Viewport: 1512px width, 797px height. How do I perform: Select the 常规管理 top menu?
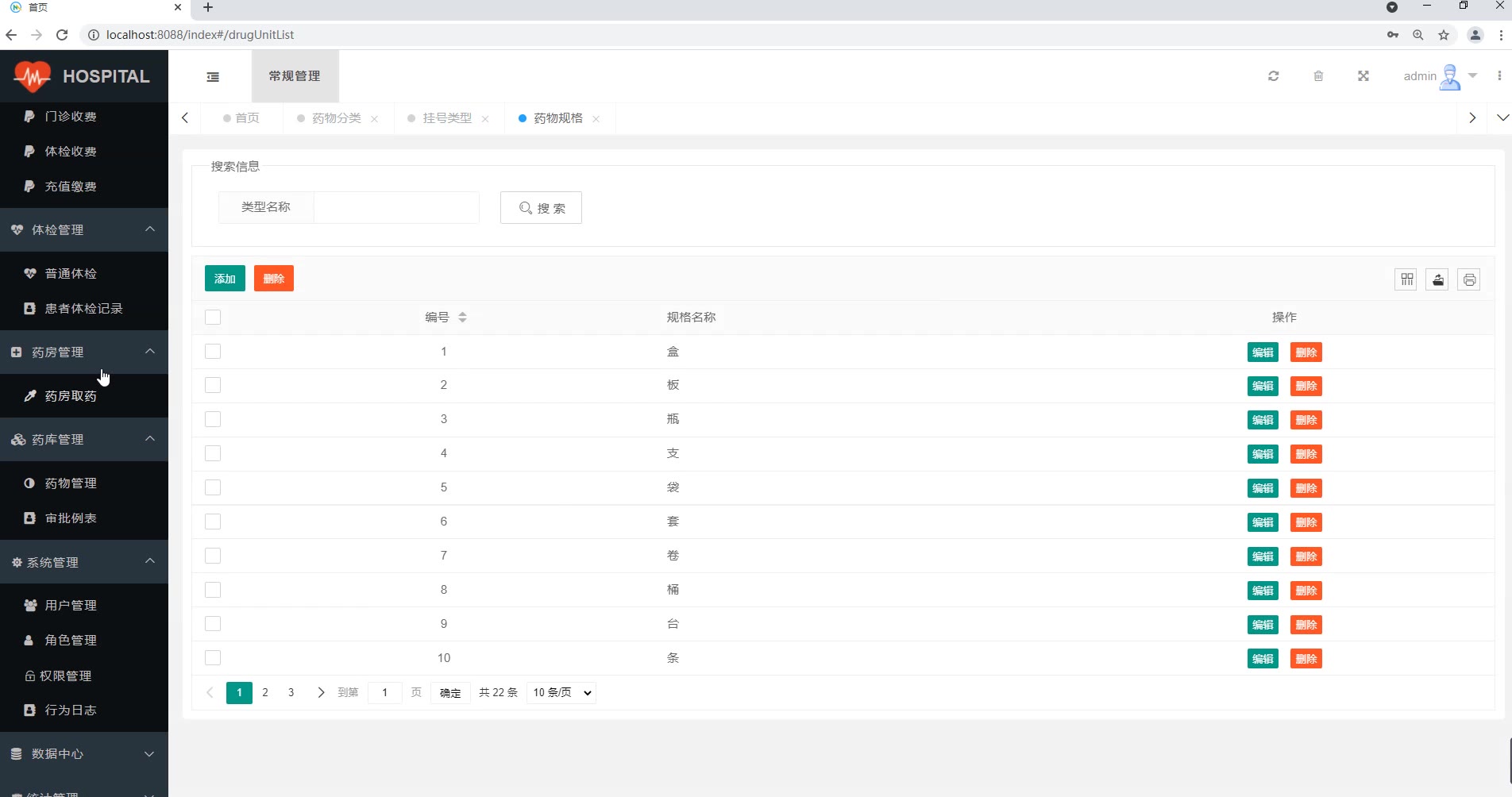coord(295,76)
